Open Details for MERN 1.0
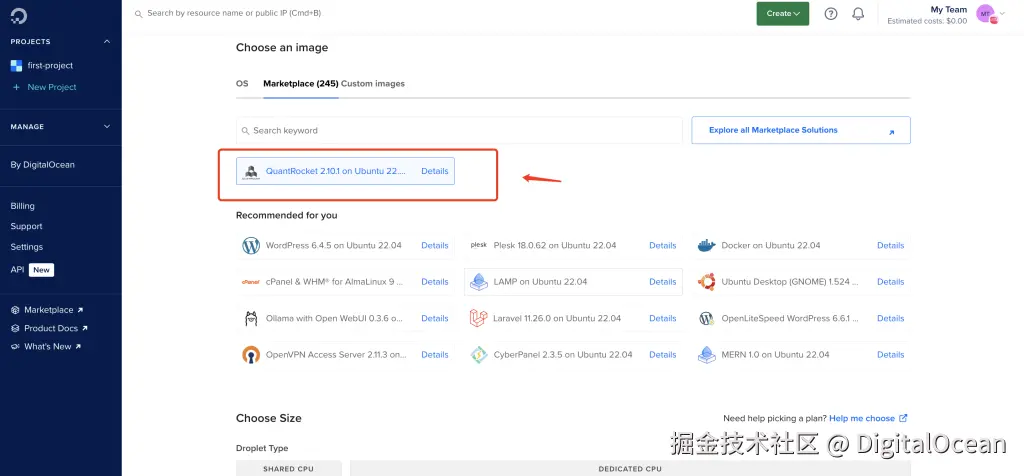The width and height of the screenshot is (1024, 476). pyautogui.click(x=891, y=355)
